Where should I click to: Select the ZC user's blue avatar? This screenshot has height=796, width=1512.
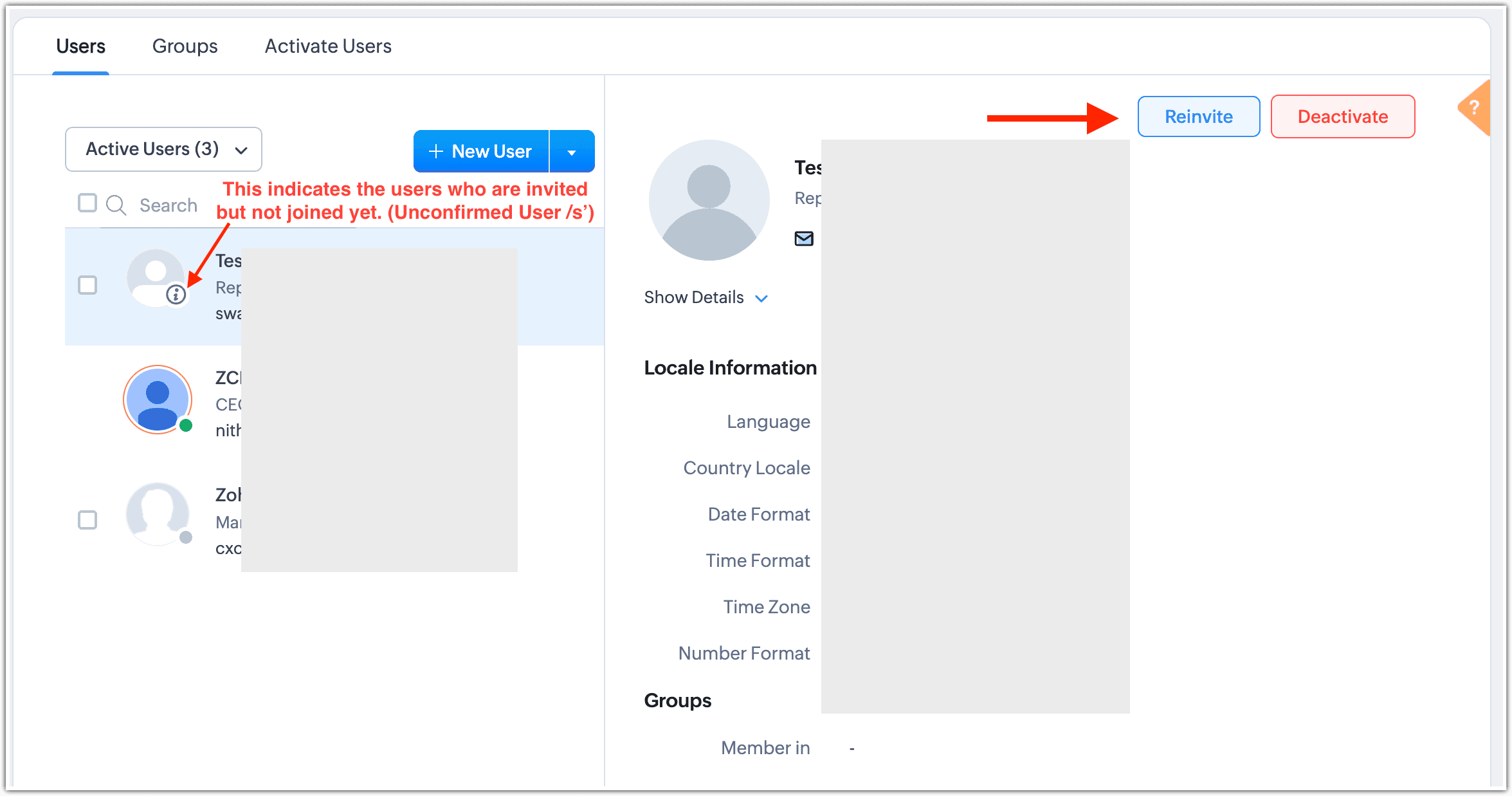coord(158,400)
